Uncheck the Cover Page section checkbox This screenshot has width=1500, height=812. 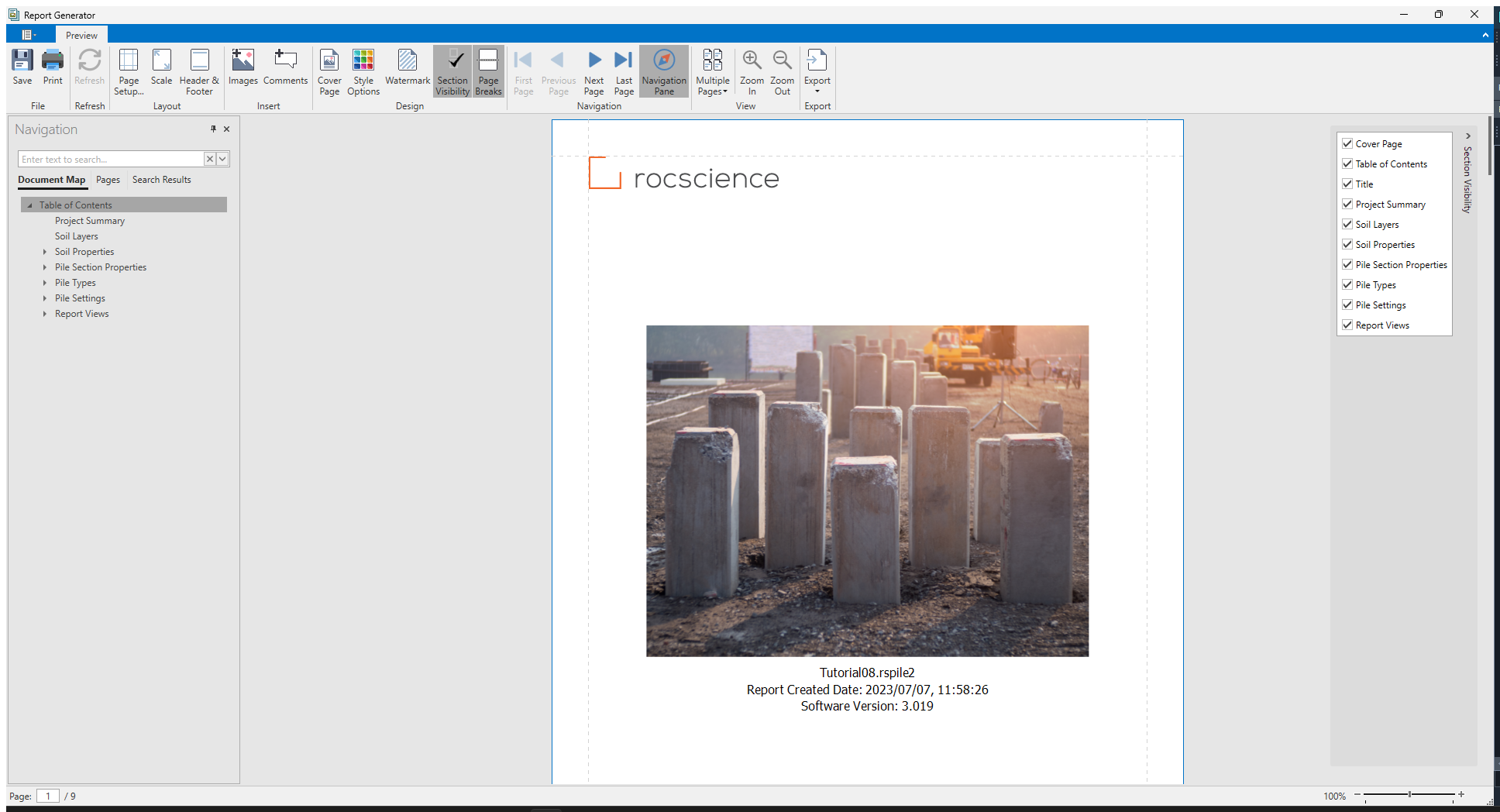click(1347, 143)
